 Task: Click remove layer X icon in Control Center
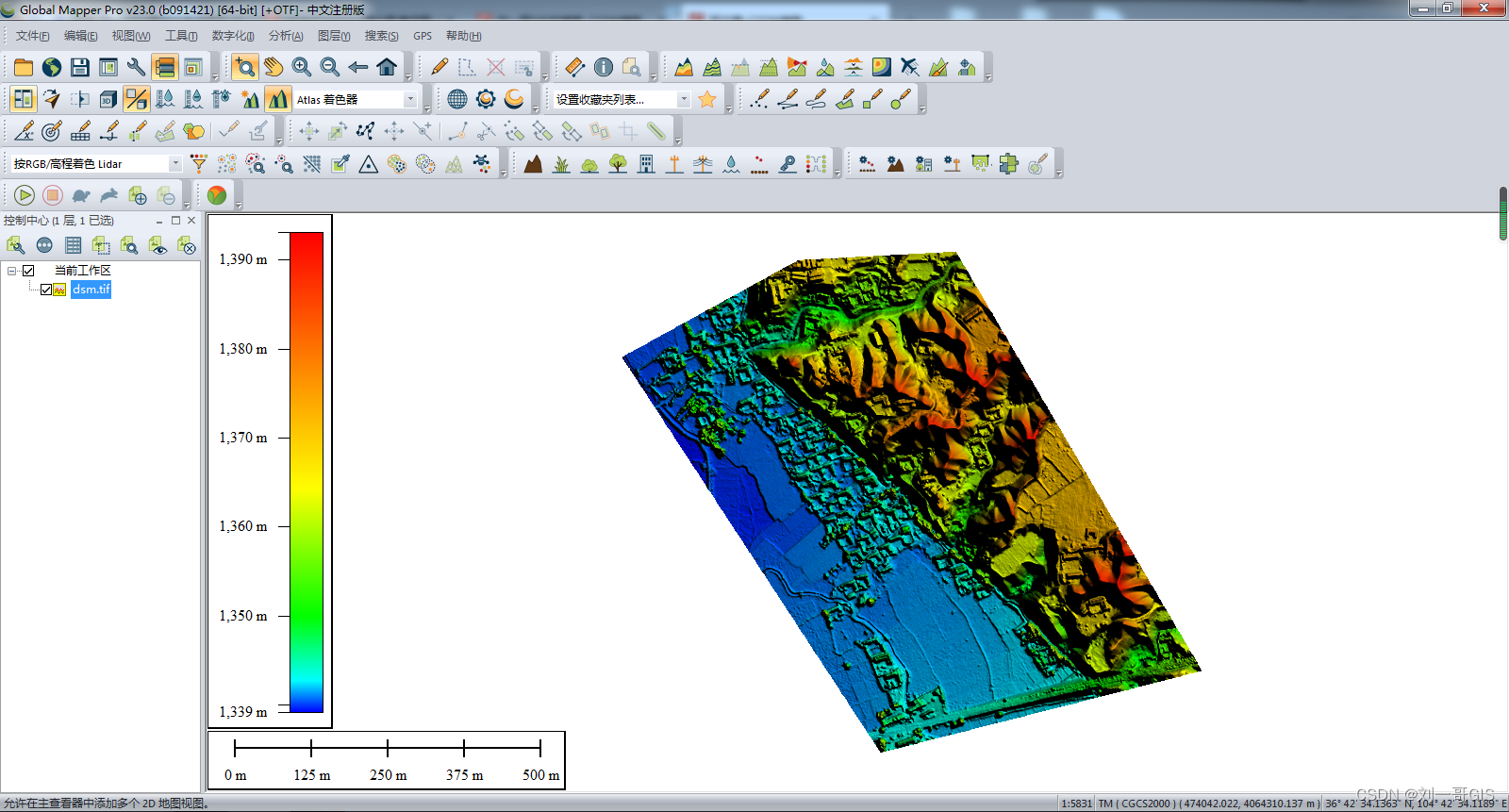point(186,245)
